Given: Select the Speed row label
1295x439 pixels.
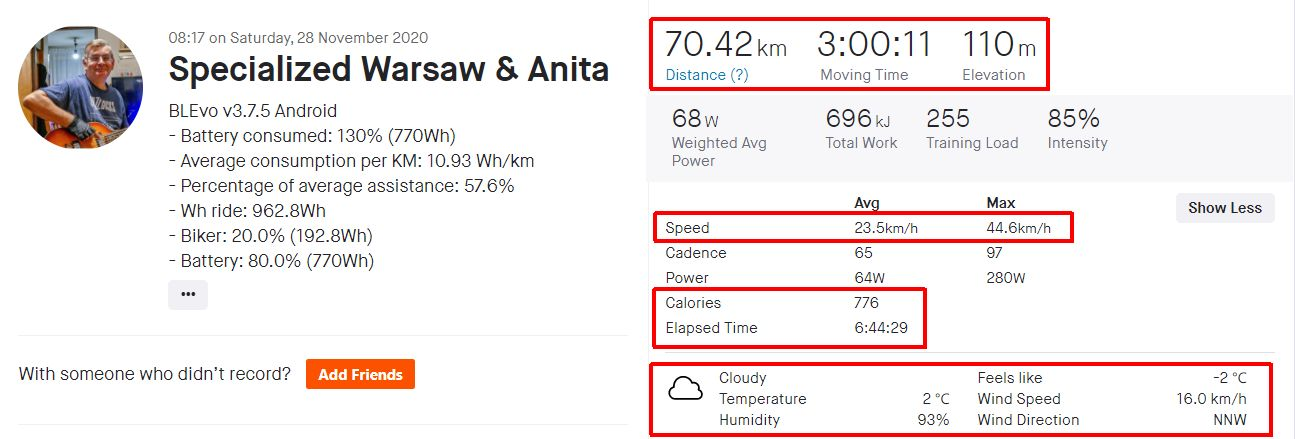Looking at the screenshot, I should 687,228.
